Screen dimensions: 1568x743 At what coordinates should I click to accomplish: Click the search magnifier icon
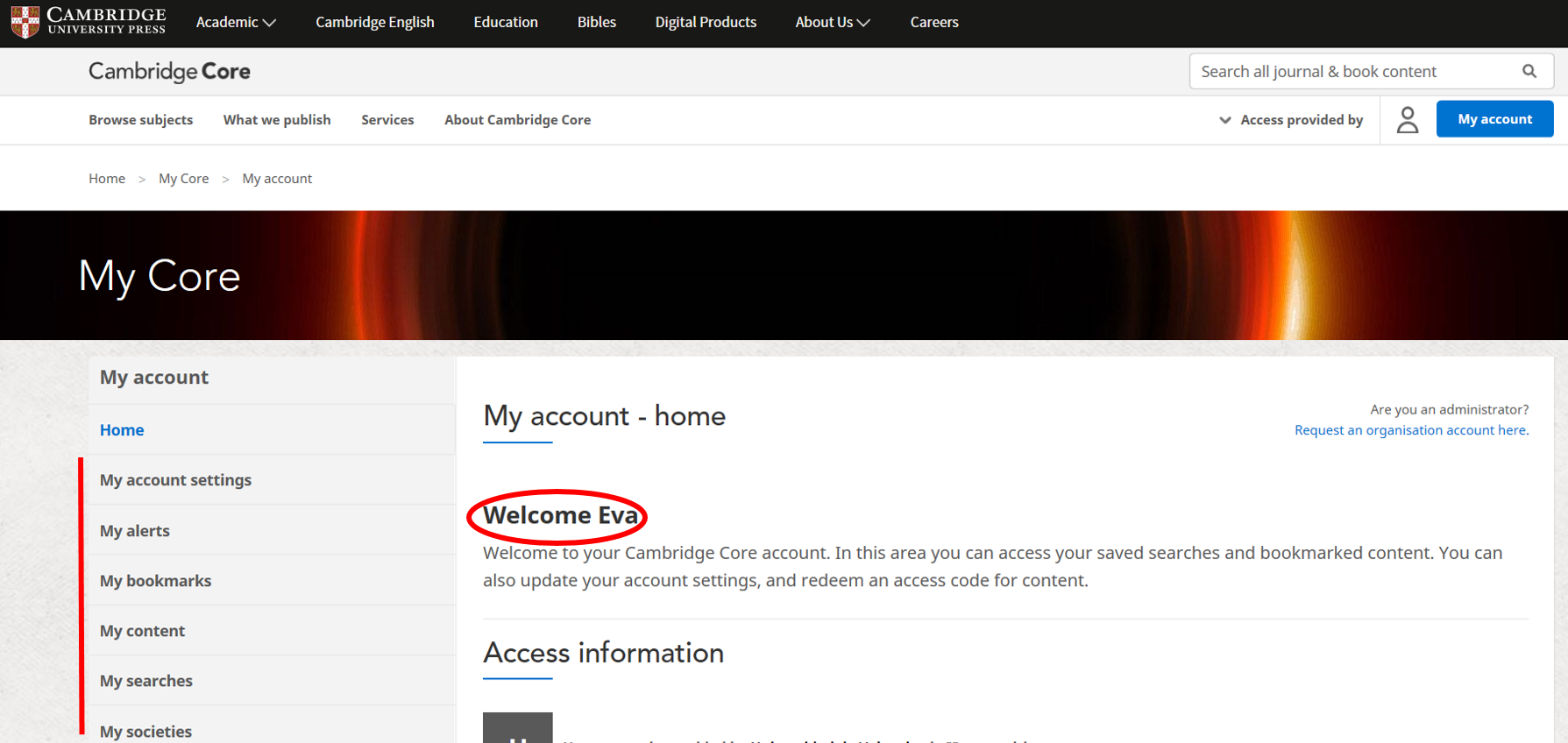[1529, 71]
